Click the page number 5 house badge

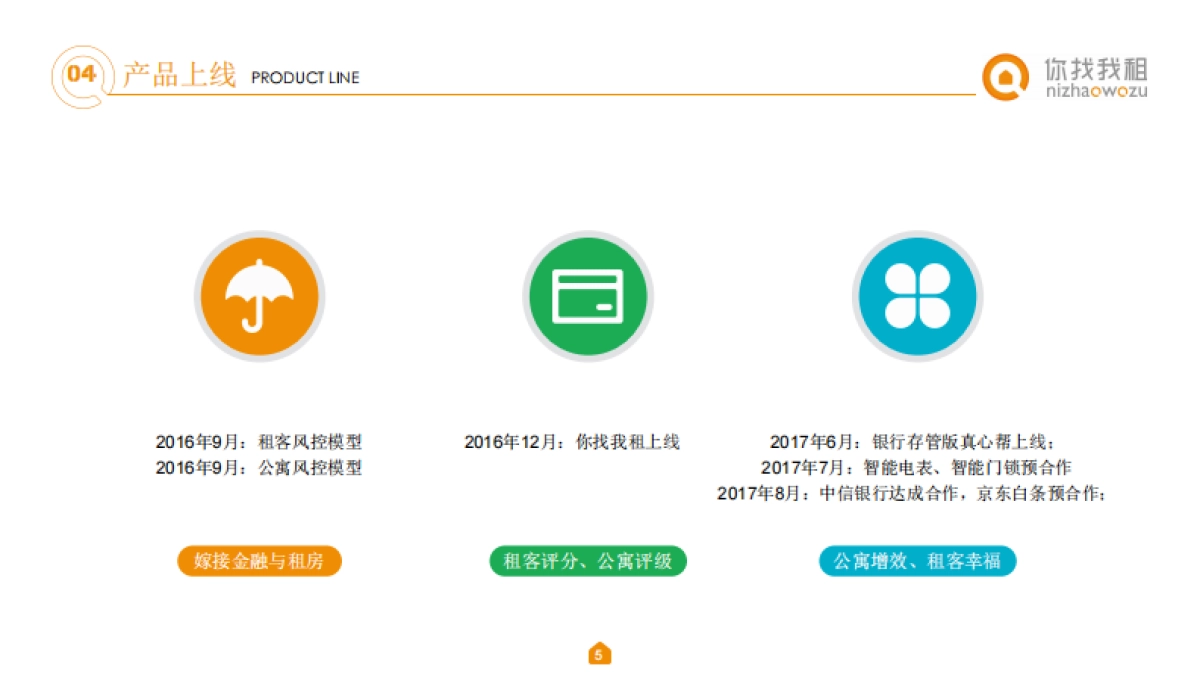[599, 654]
